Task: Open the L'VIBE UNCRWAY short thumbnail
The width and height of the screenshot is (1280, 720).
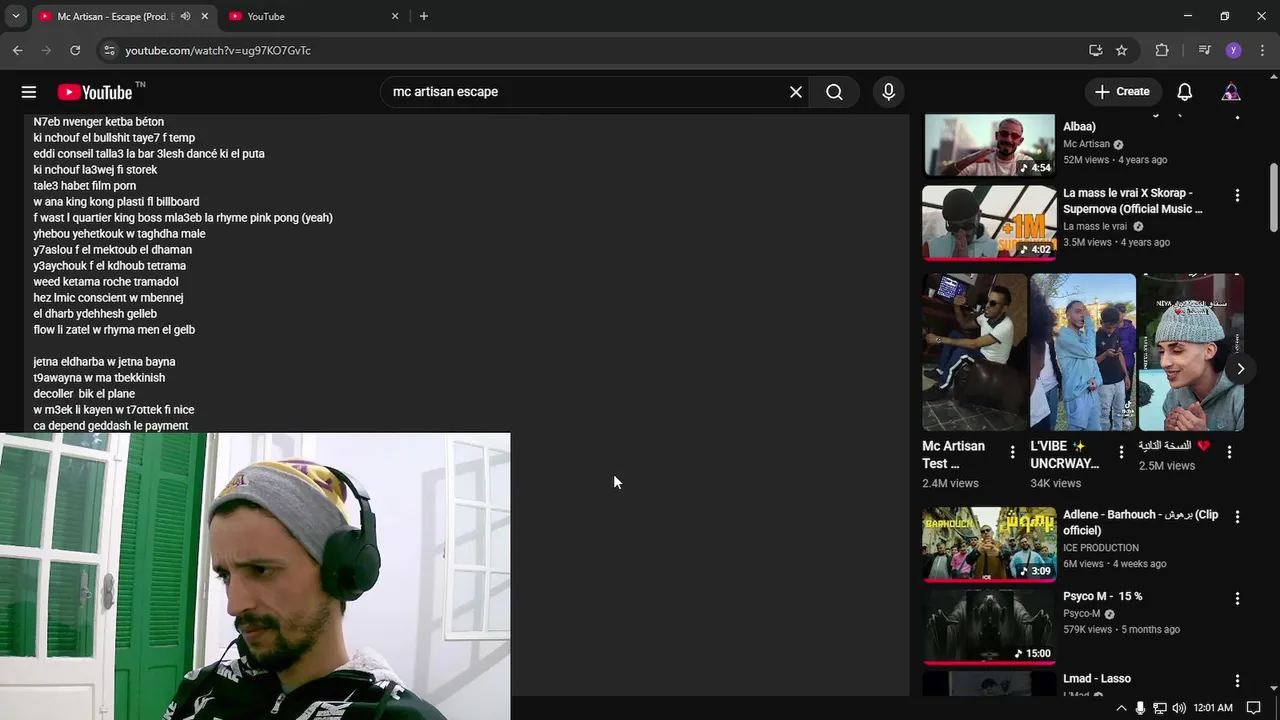Action: point(1083,352)
